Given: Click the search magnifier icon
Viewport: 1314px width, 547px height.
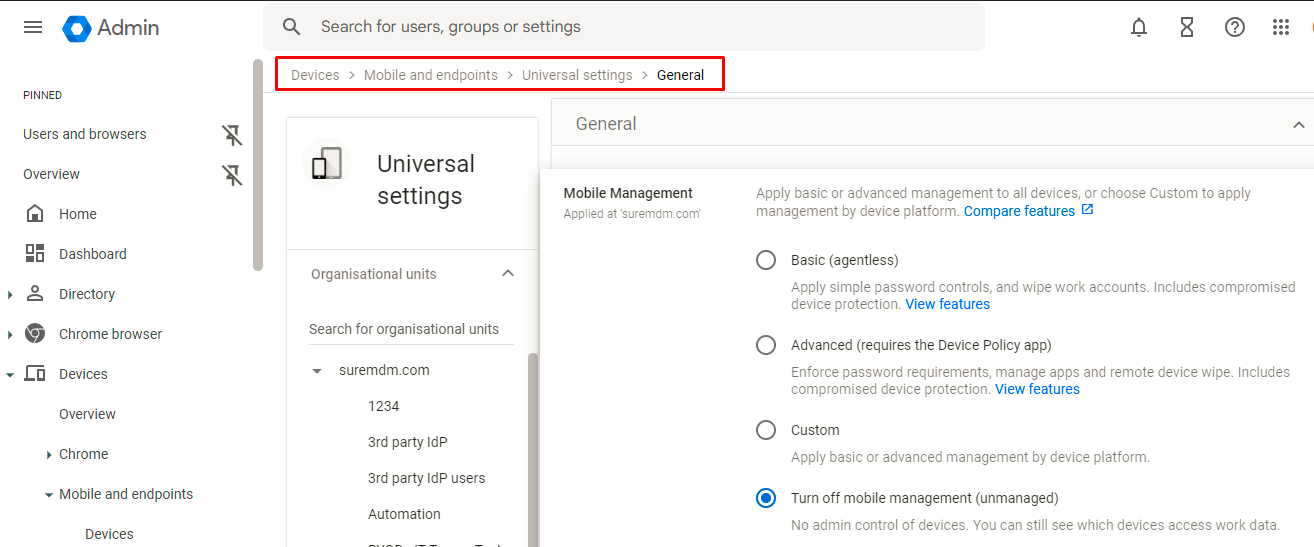Looking at the screenshot, I should [x=291, y=27].
